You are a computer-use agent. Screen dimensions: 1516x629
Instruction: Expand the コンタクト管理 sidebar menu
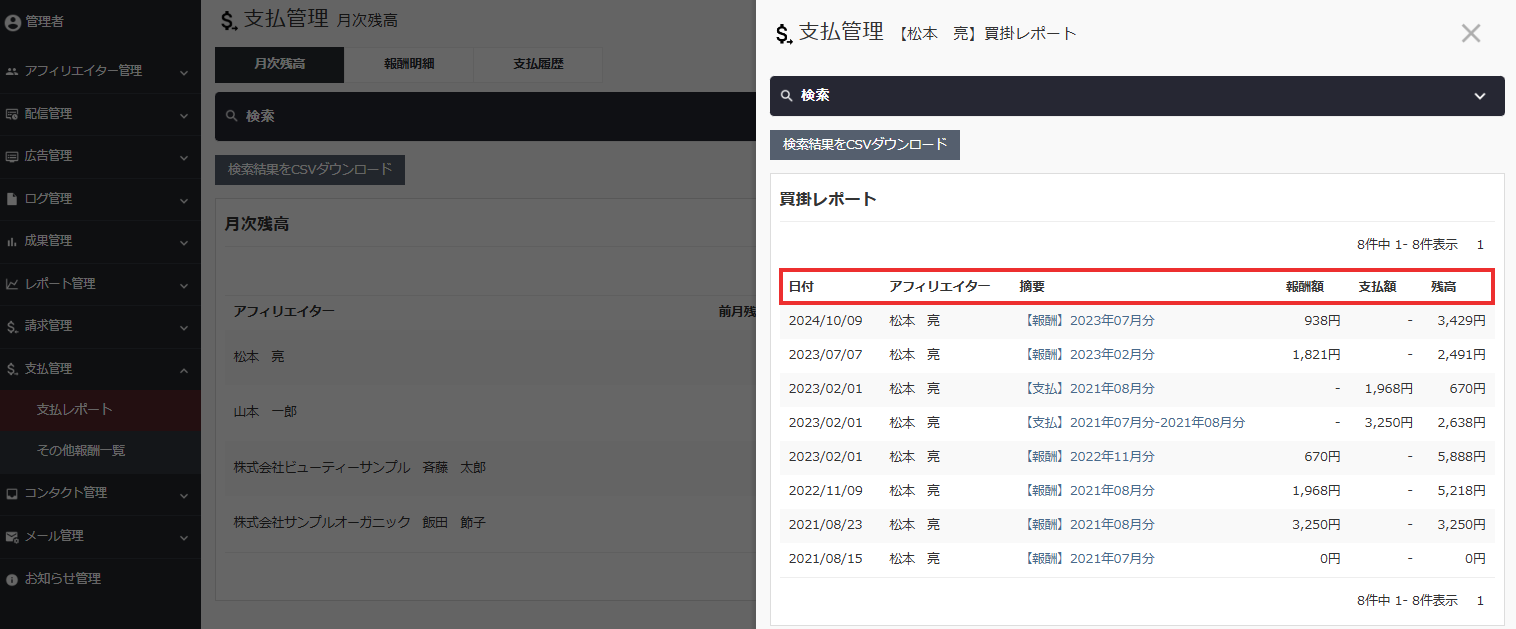(x=184, y=494)
